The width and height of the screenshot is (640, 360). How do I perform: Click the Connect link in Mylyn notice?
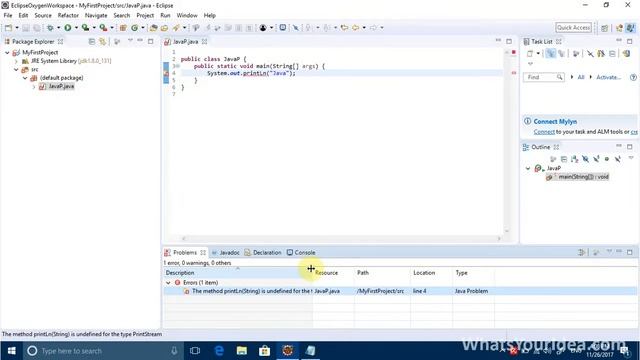(x=544, y=132)
